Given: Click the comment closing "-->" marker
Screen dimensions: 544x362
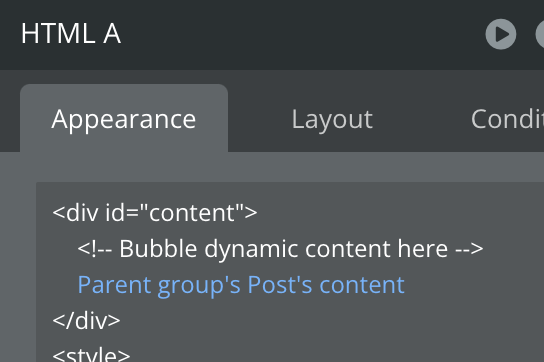Looking at the screenshot, I should point(469,249).
